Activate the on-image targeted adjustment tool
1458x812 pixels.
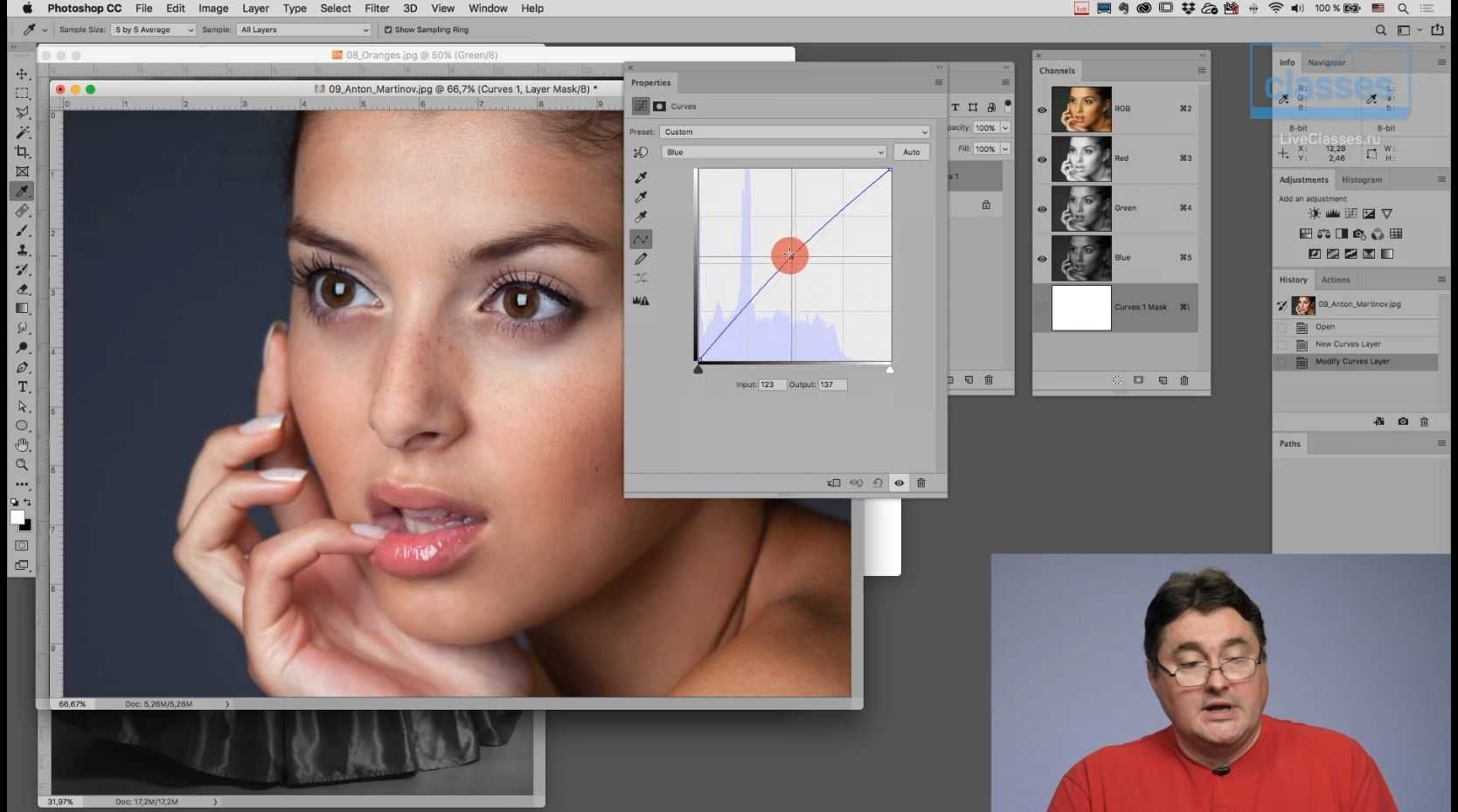click(x=641, y=152)
